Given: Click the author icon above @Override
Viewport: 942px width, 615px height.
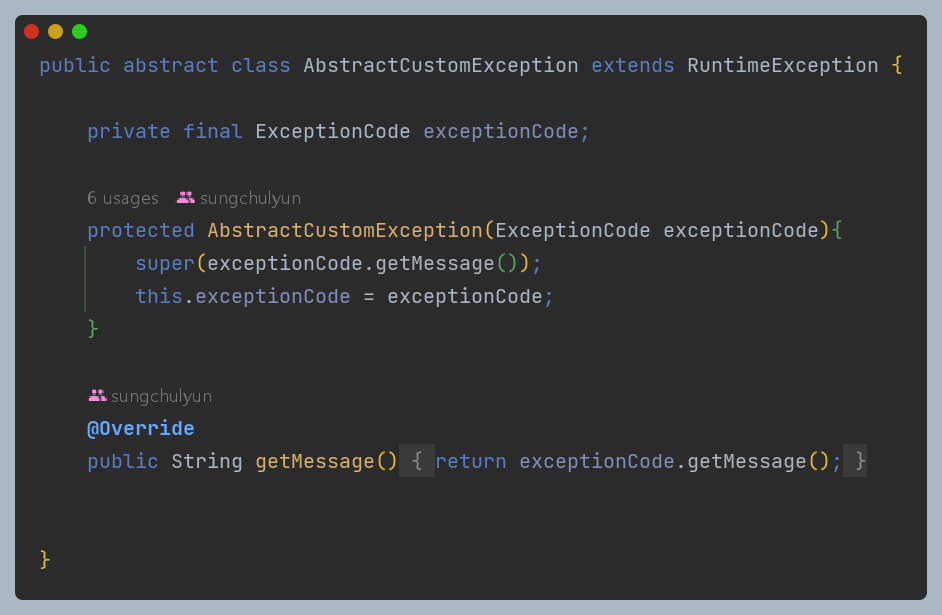Looking at the screenshot, I should click(97, 396).
